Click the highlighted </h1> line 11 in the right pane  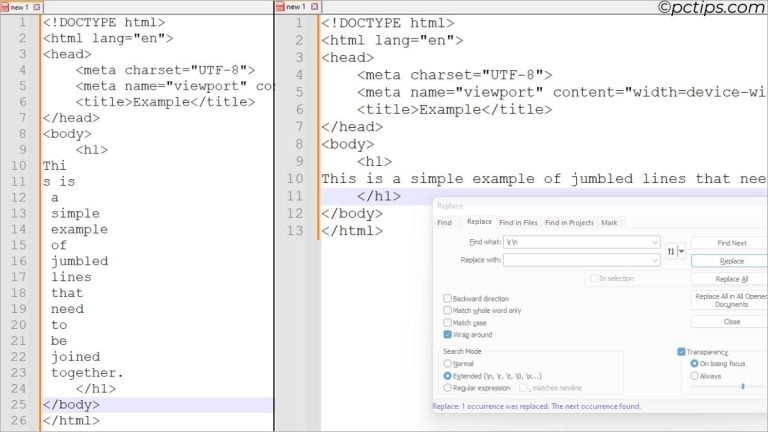378,196
